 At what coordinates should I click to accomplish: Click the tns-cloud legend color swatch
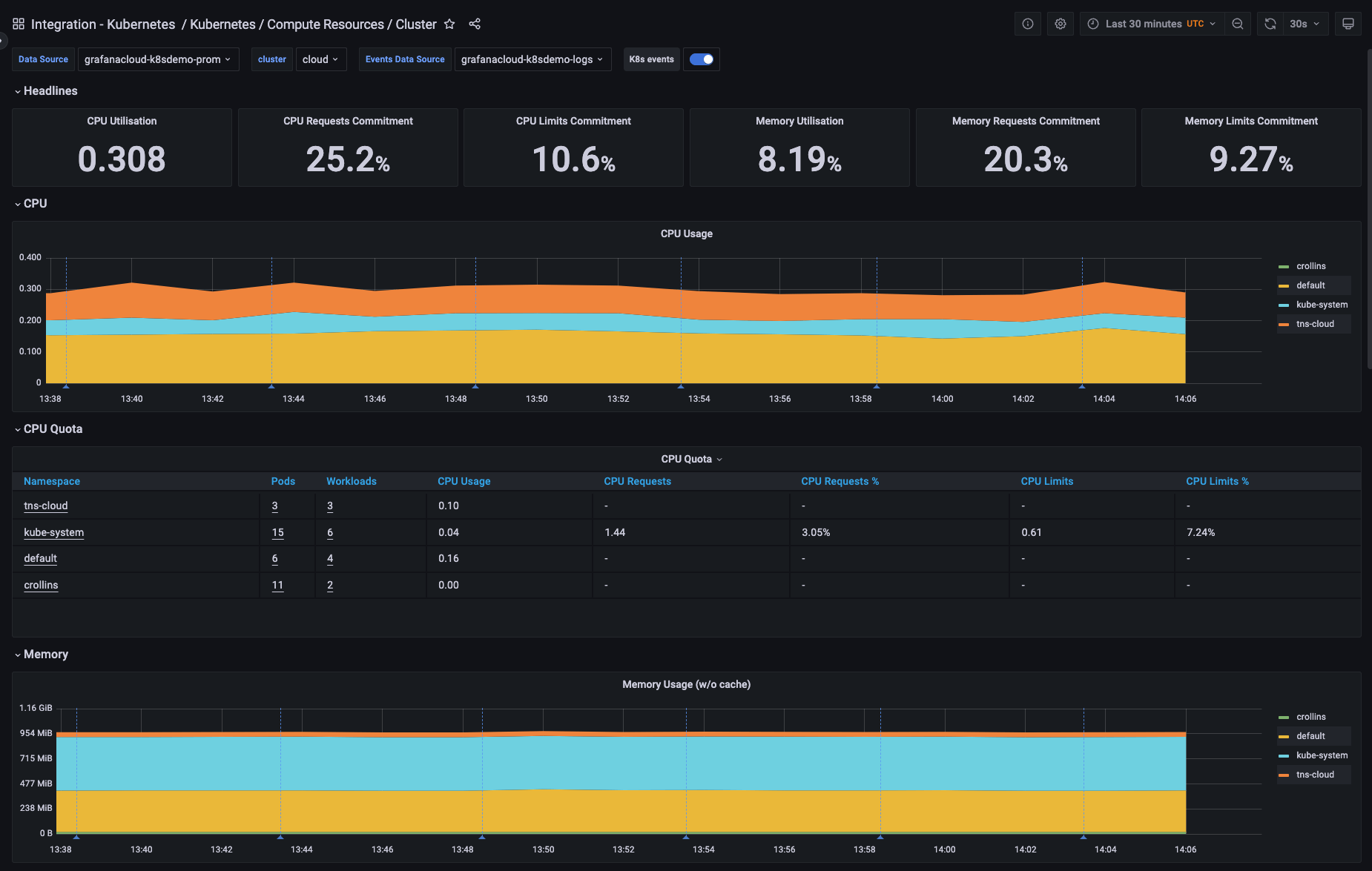pos(1285,324)
